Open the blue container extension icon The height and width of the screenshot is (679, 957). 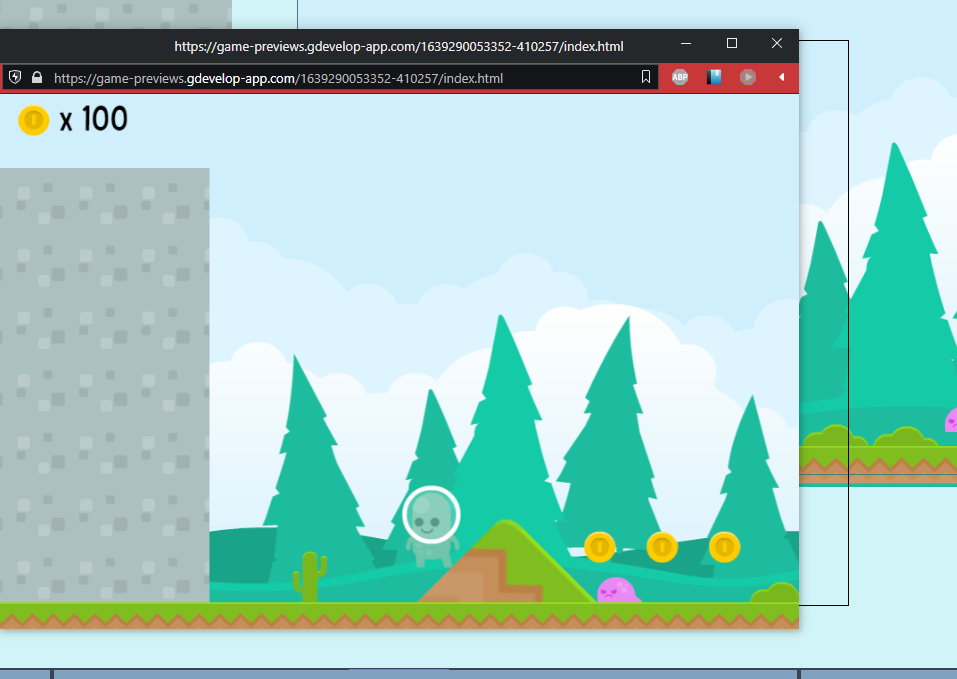coord(714,77)
